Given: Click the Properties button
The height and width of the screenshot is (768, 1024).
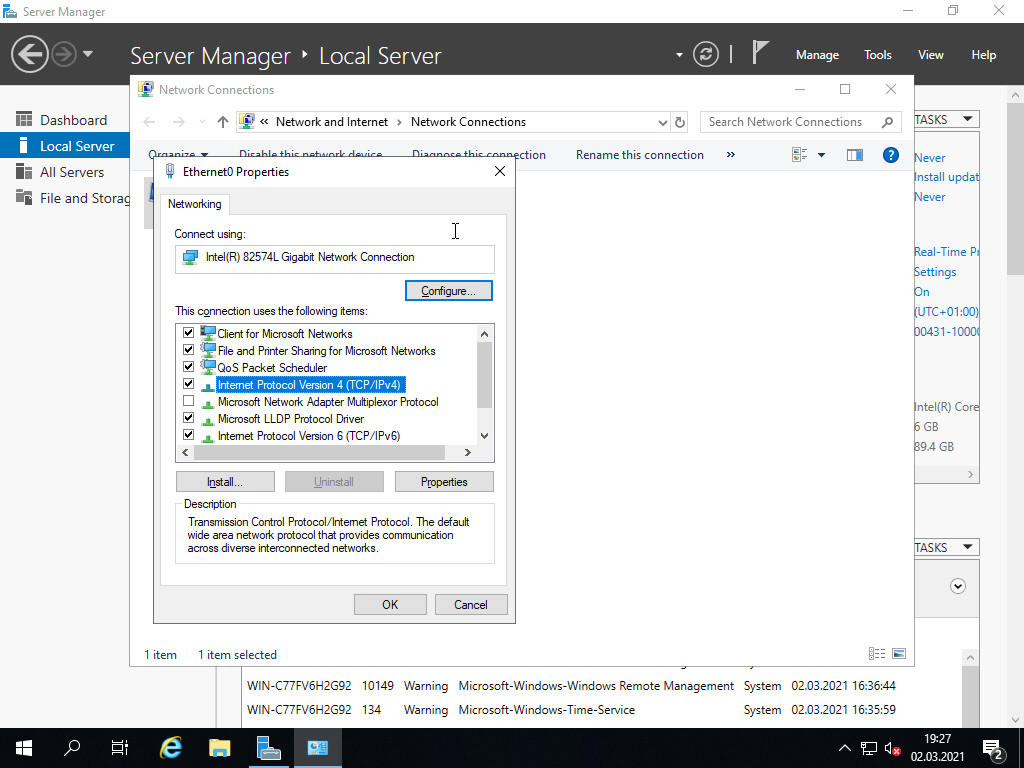Looking at the screenshot, I should click(444, 482).
